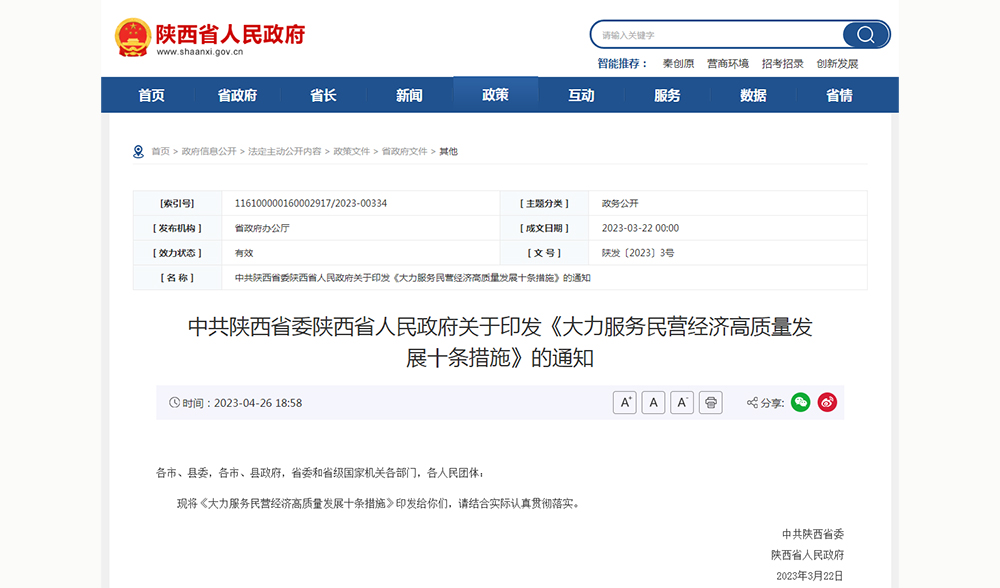Image resolution: width=1000 pixels, height=588 pixels.
Task: Open the 营商环境 recommended link
Action: [x=727, y=64]
